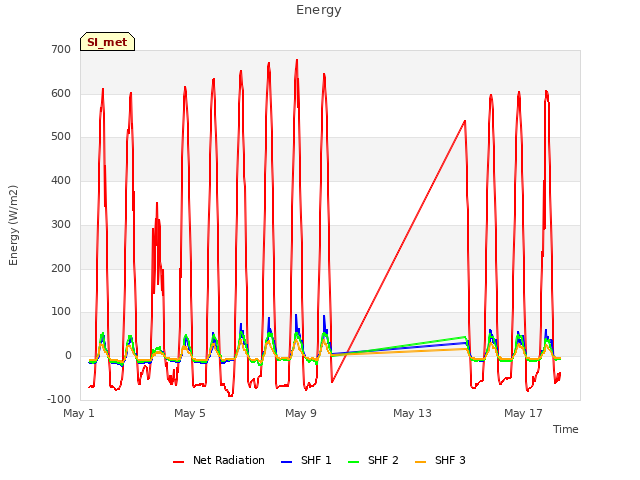
Task: Click the Net Radiation gap line peak near 540
Action: [x=465, y=121]
